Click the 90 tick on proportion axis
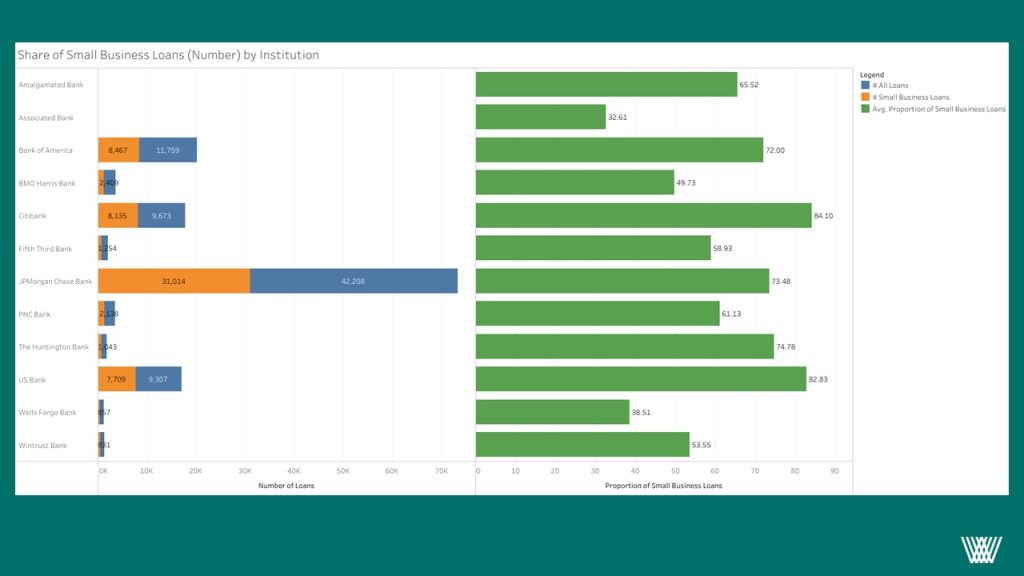The height and width of the screenshot is (576, 1024). [835, 471]
